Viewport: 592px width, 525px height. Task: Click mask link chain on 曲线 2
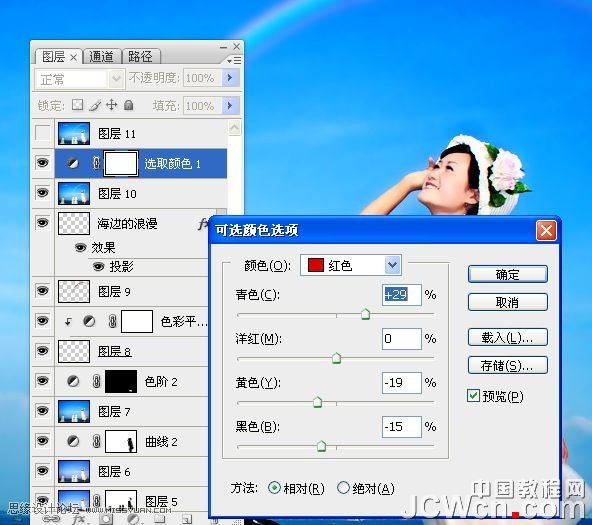pos(96,441)
